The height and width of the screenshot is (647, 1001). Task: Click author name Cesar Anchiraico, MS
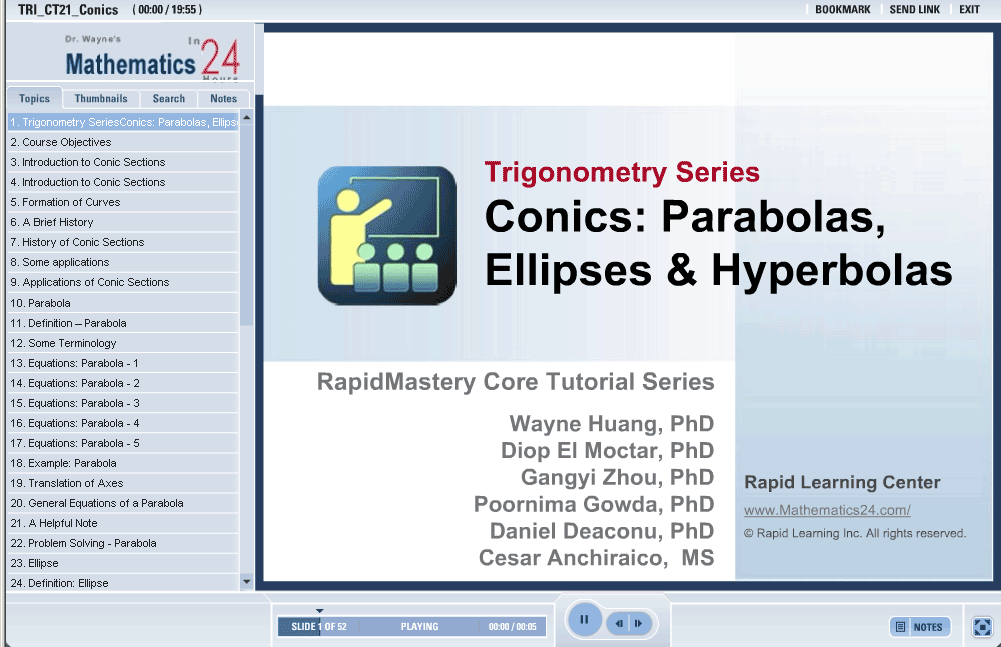point(596,558)
